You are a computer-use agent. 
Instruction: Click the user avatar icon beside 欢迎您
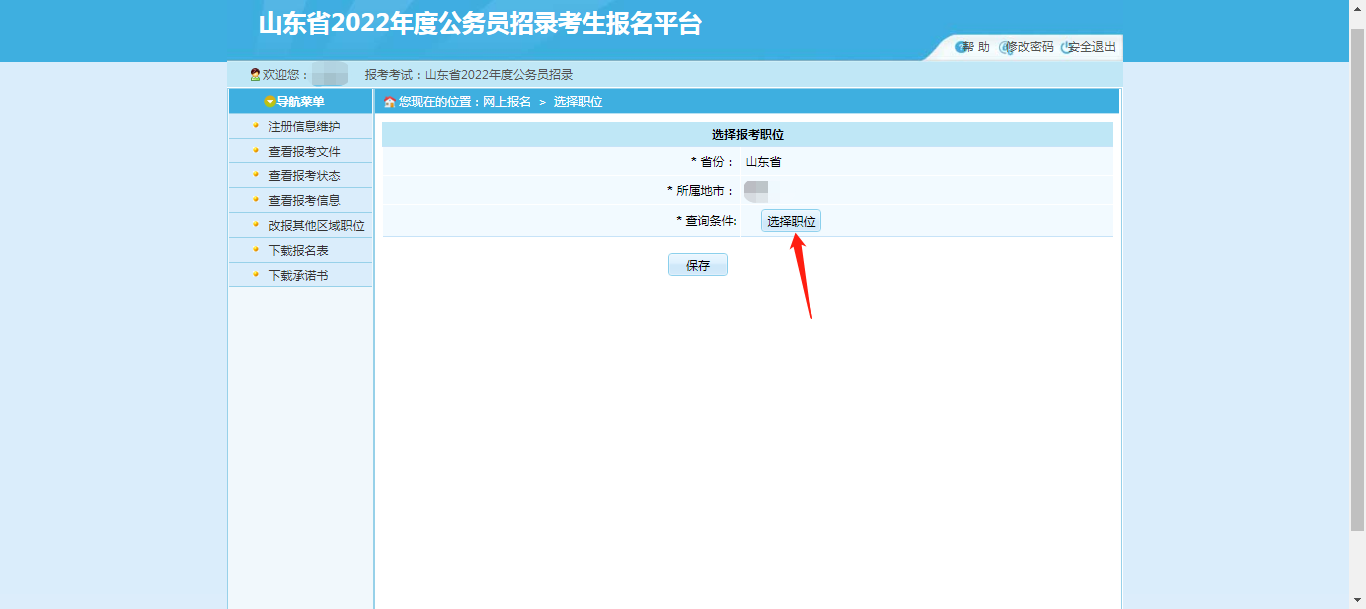tap(255, 75)
